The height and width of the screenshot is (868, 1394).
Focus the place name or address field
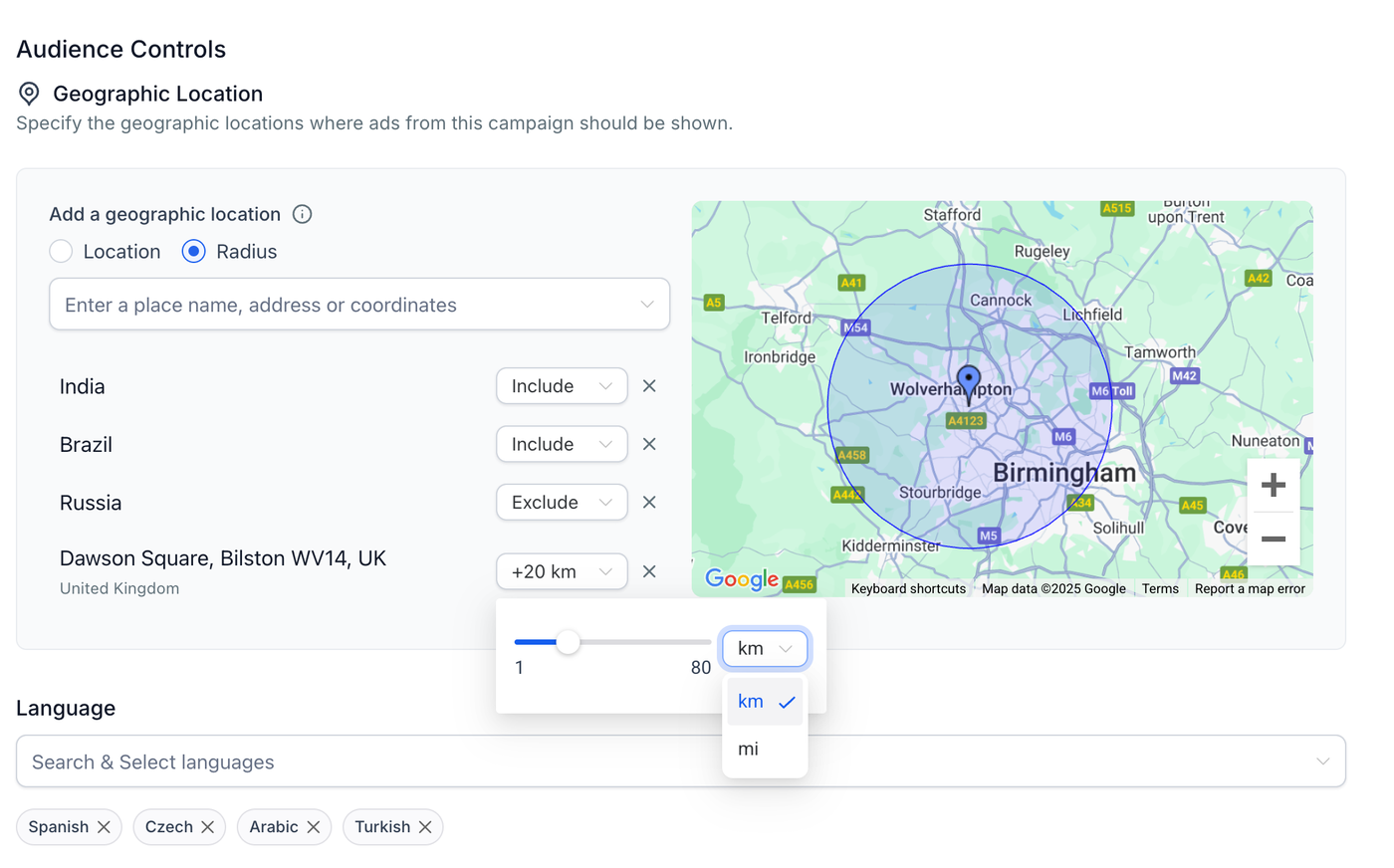point(359,305)
